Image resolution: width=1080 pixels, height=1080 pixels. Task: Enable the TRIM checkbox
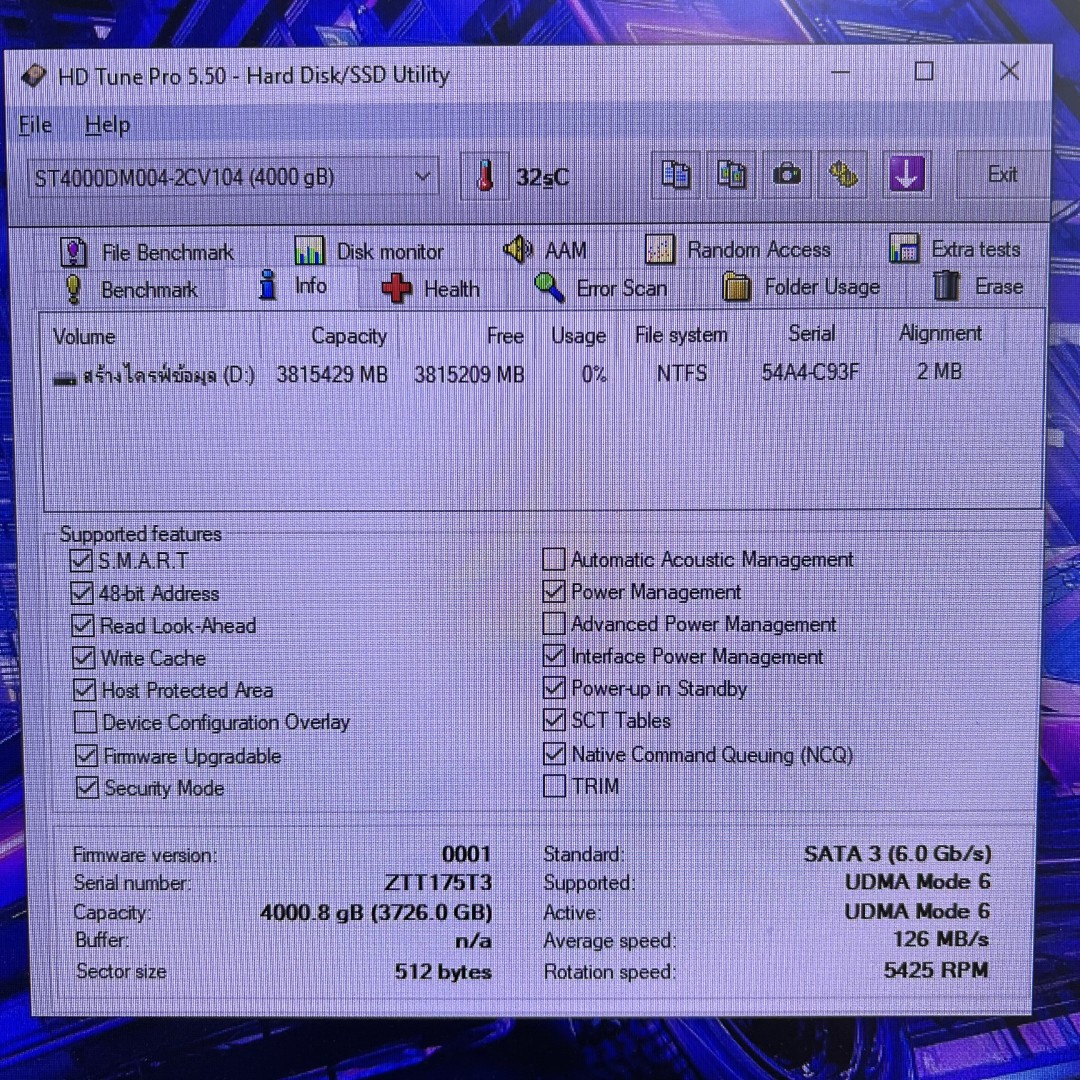[554, 786]
